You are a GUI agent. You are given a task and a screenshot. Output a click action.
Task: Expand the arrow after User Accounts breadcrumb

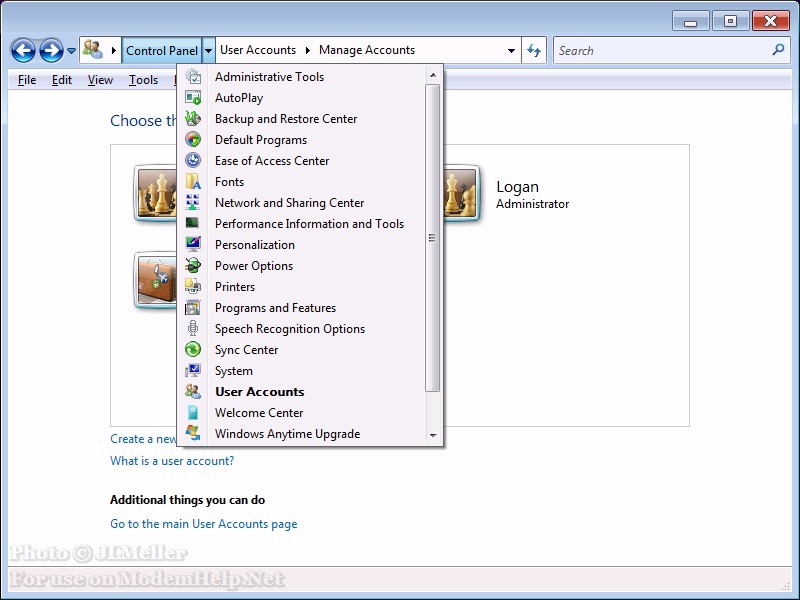(x=308, y=50)
